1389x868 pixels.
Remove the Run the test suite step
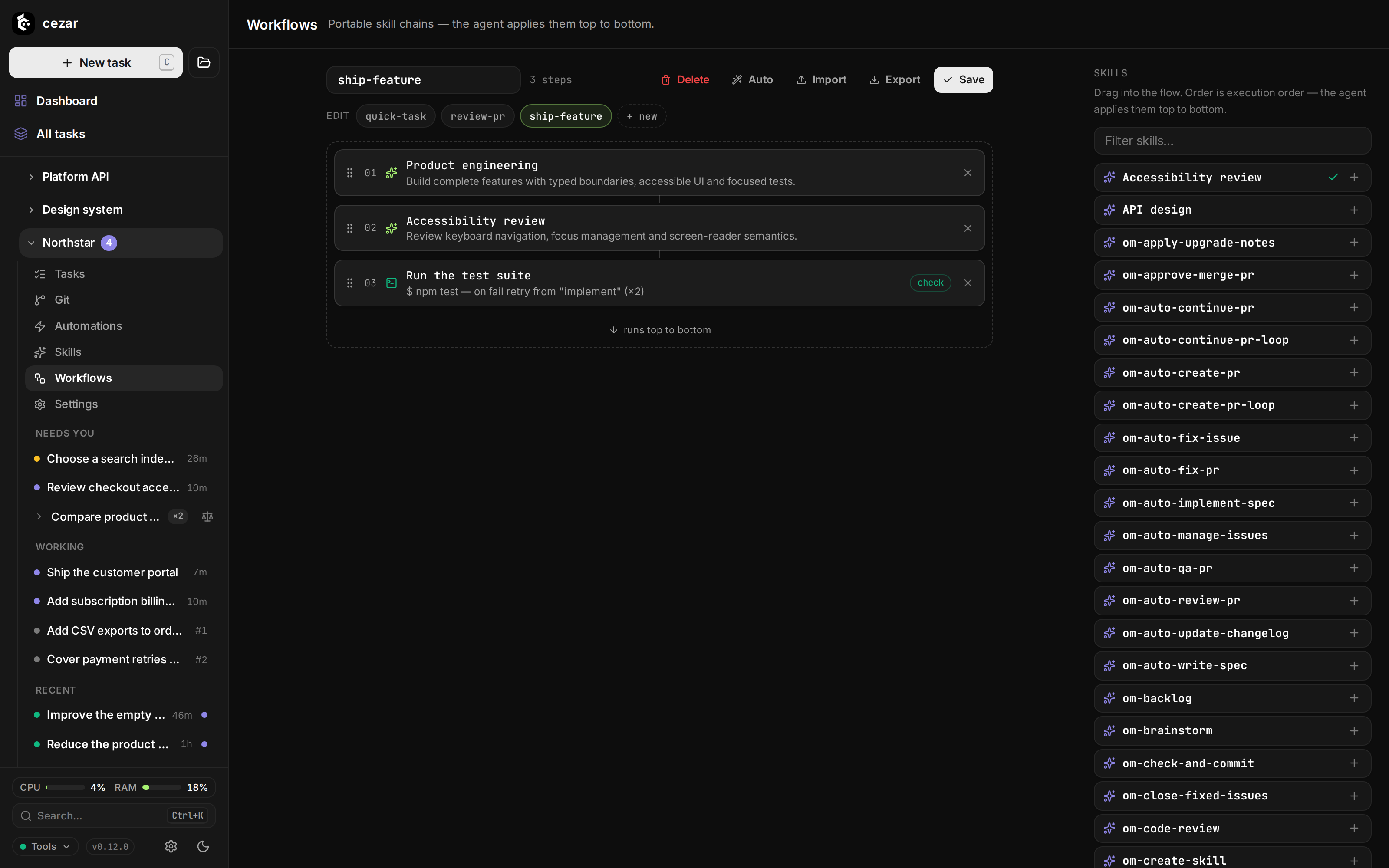click(968, 283)
